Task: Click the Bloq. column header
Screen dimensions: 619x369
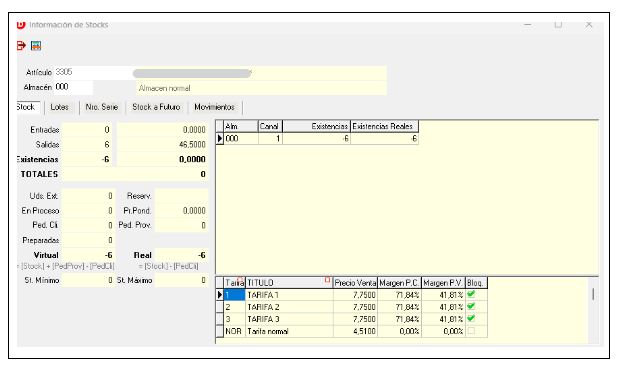Action: tap(476, 283)
